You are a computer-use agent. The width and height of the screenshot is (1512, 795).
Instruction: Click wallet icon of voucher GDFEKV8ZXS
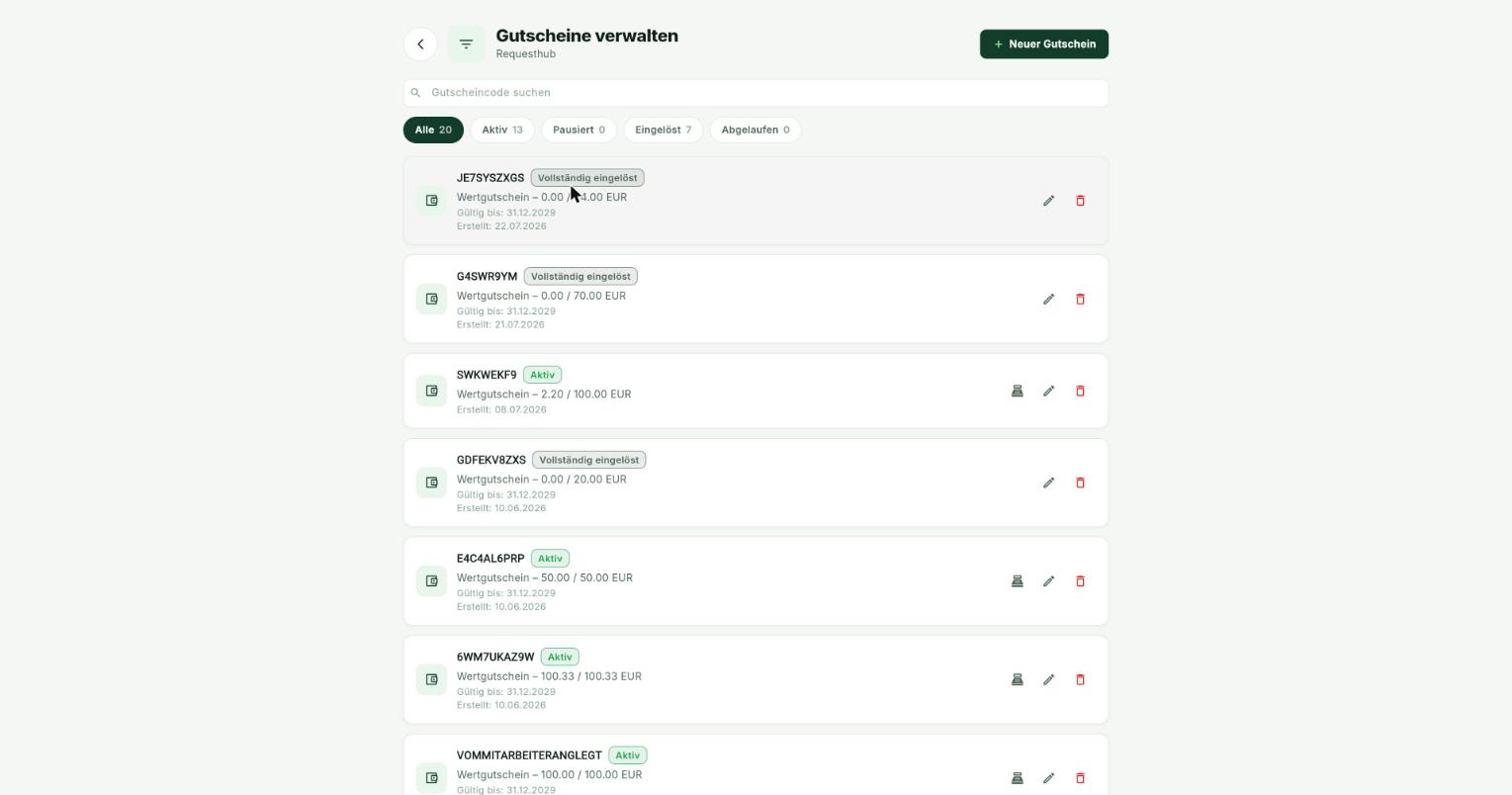(431, 483)
